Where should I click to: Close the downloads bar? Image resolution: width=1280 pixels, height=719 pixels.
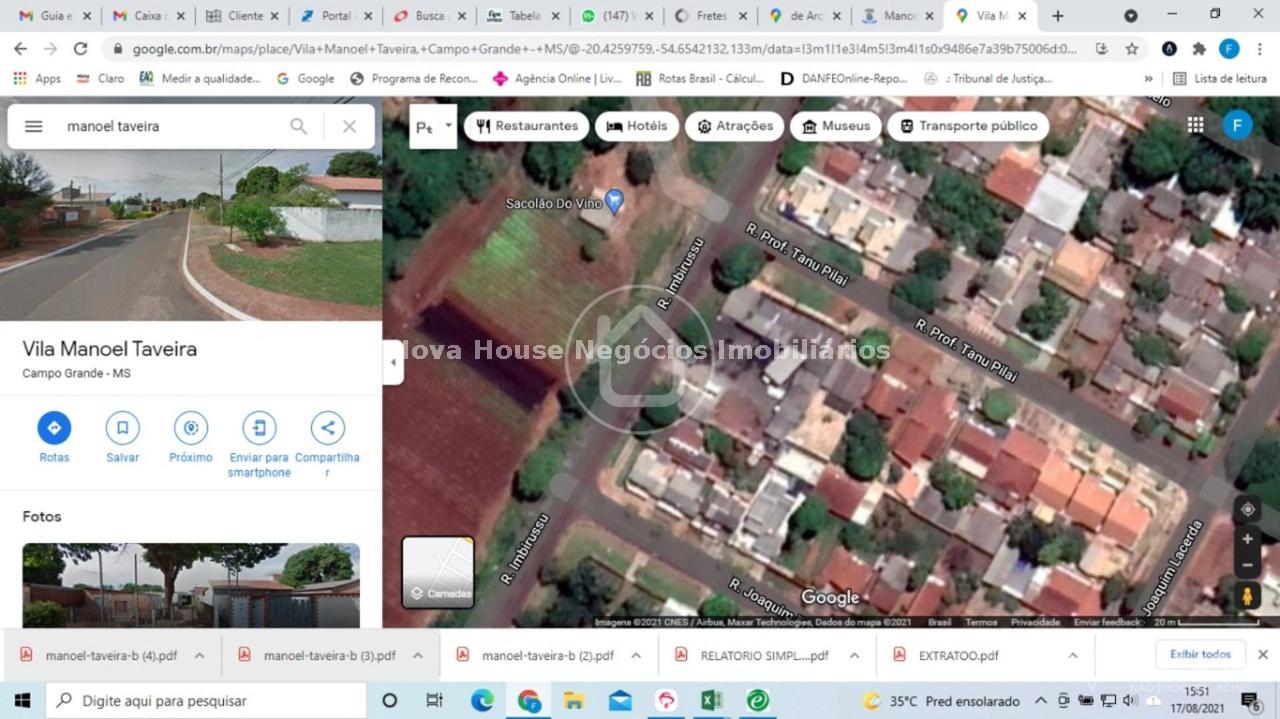pos(1262,655)
